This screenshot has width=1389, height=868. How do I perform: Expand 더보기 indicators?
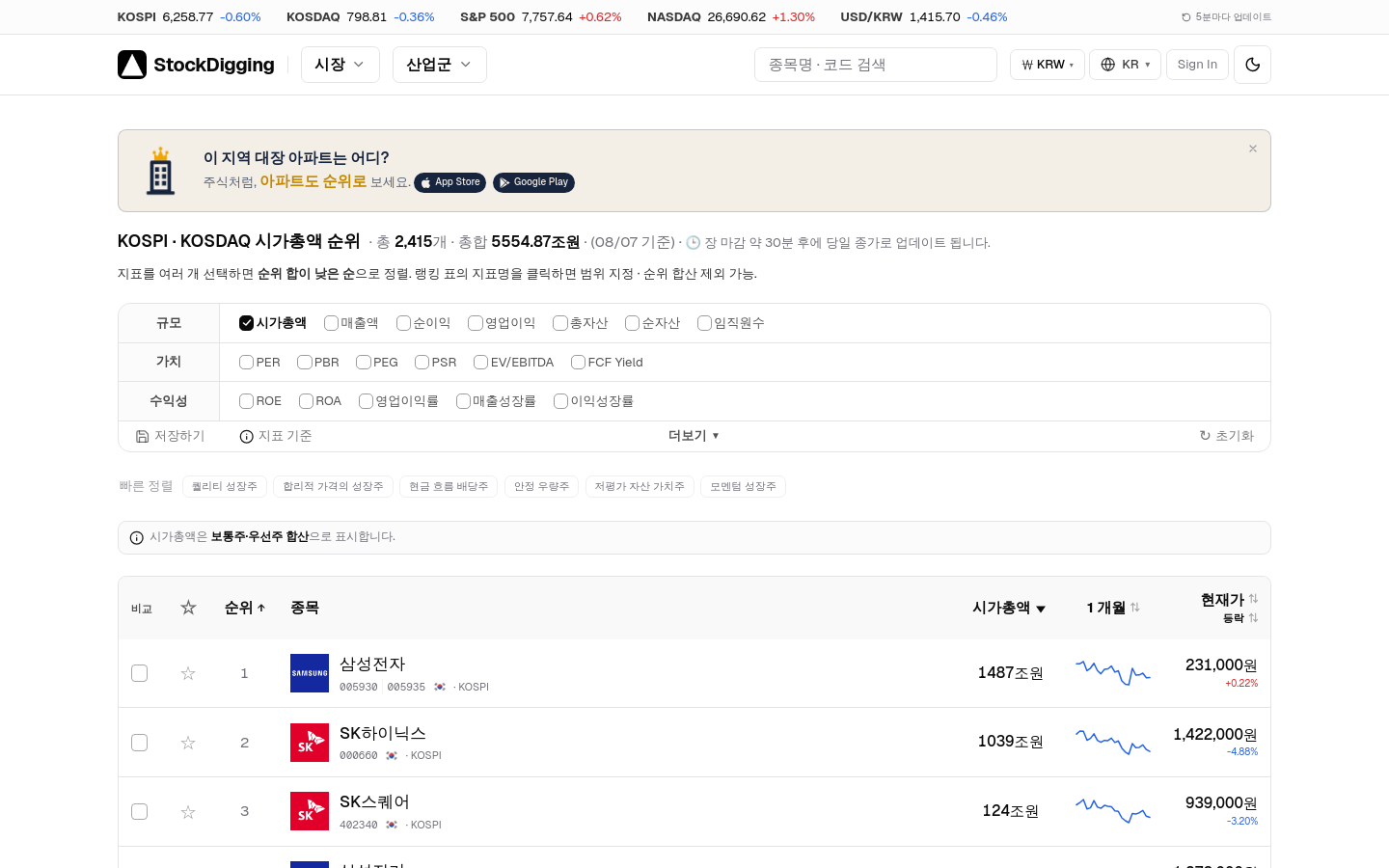click(x=694, y=436)
